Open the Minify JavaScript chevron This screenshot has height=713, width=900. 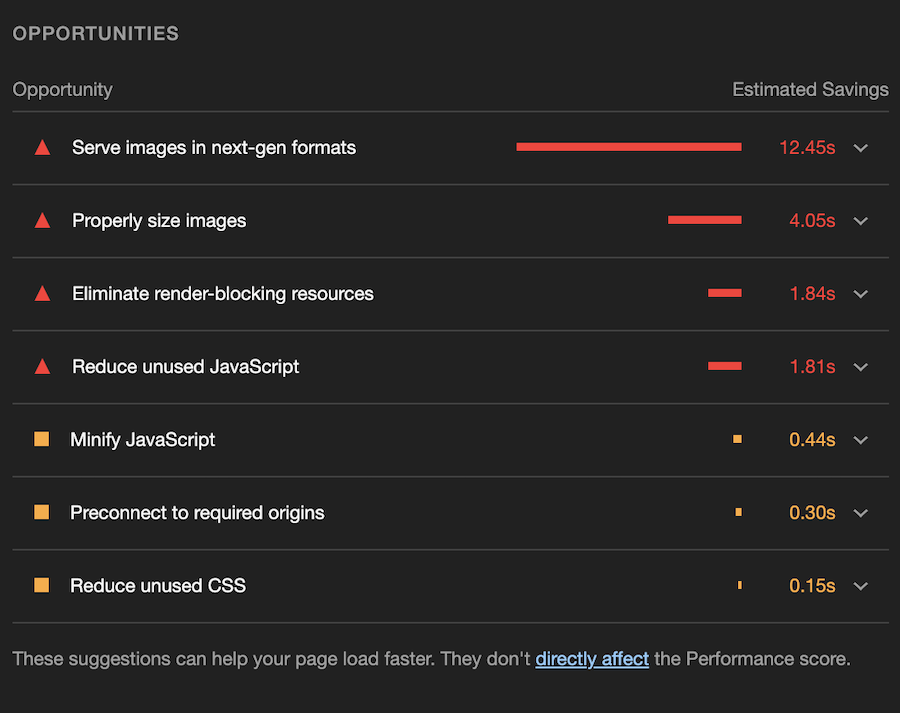click(x=860, y=440)
